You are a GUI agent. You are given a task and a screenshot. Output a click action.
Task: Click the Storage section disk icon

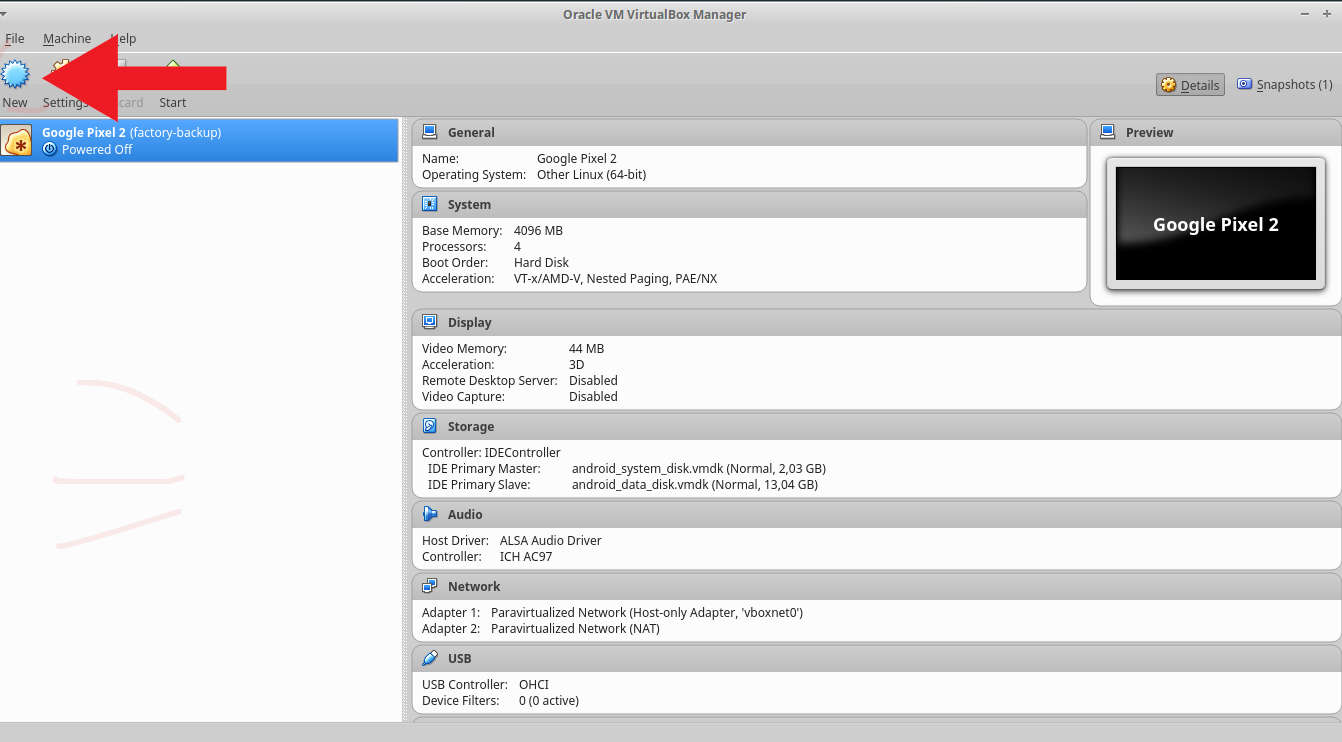point(430,426)
